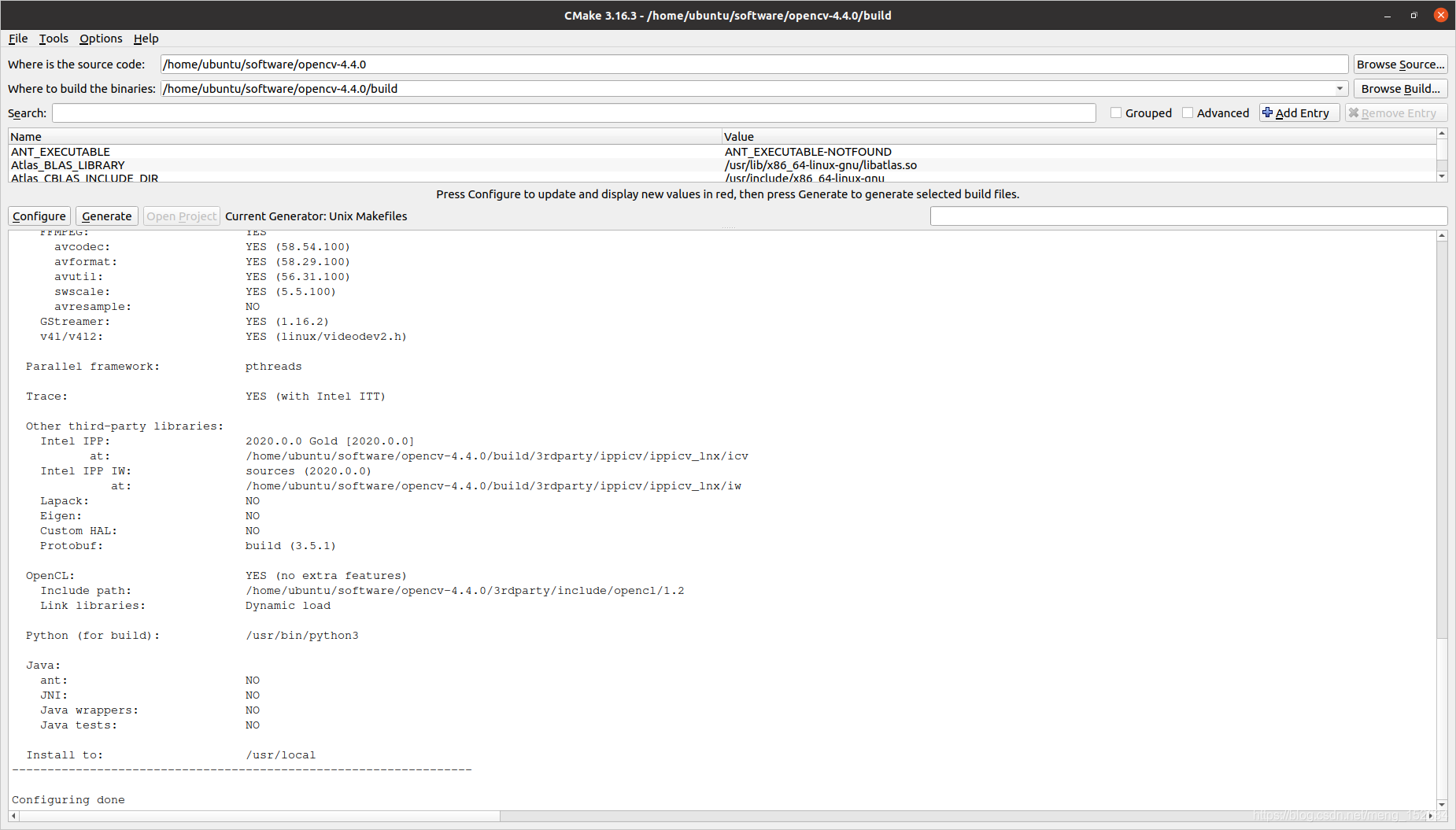Click the Add Entry button
Viewport: 1456px width, 830px height.
point(1299,113)
